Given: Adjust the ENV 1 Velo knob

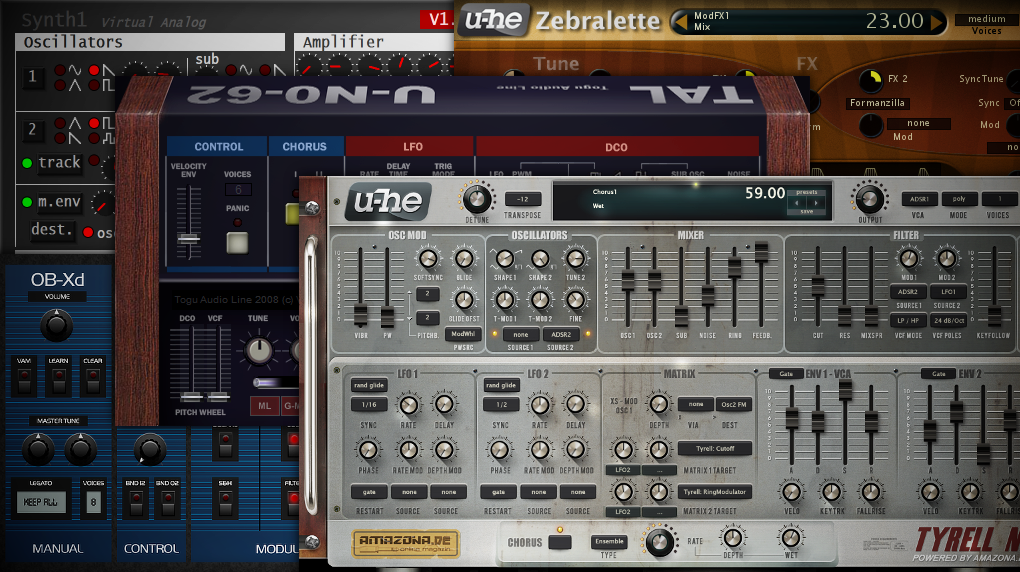Looking at the screenshot, I should [792, 492].
